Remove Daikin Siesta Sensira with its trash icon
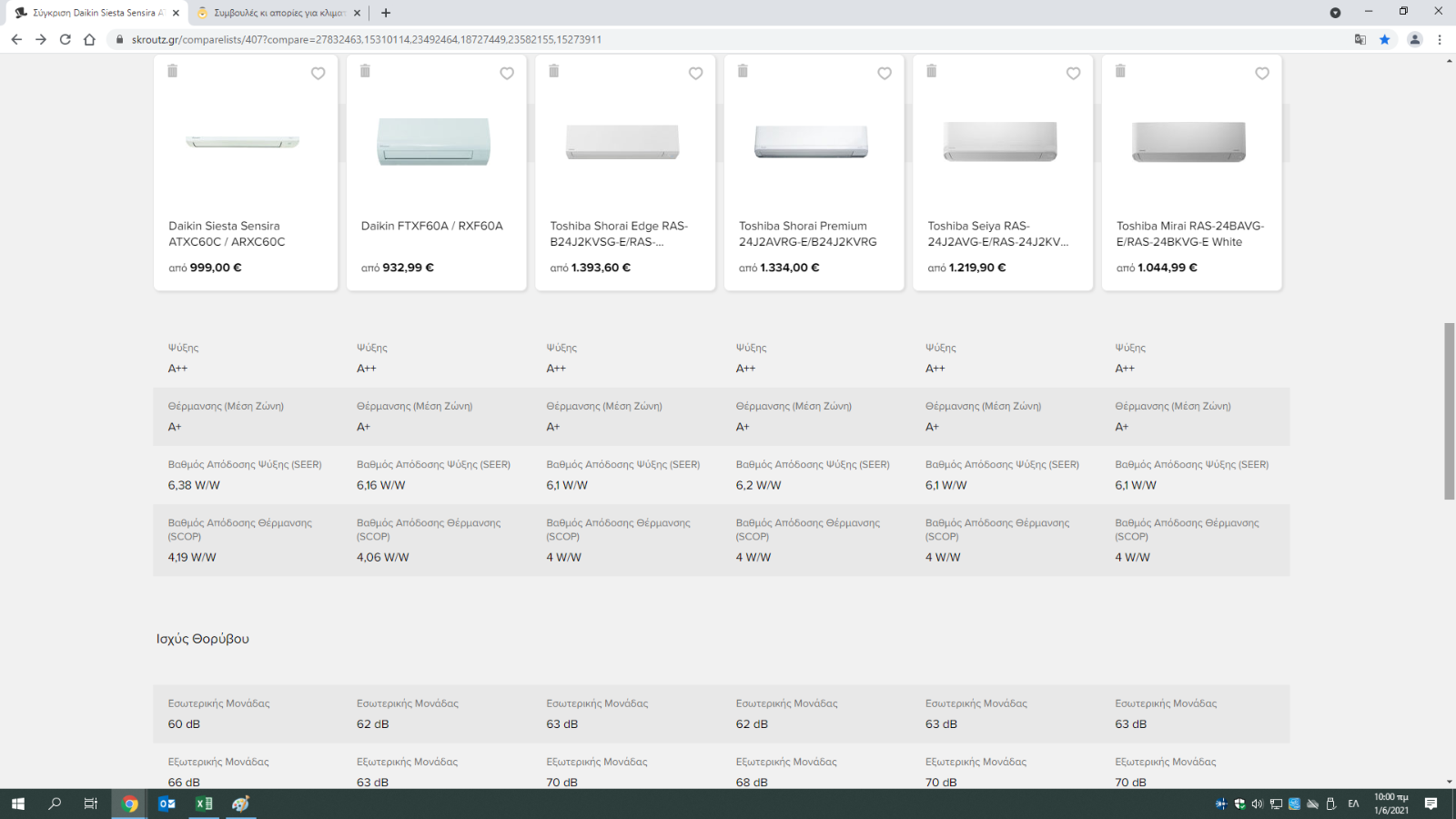1456x819 pixels. [x=173, y=71]
